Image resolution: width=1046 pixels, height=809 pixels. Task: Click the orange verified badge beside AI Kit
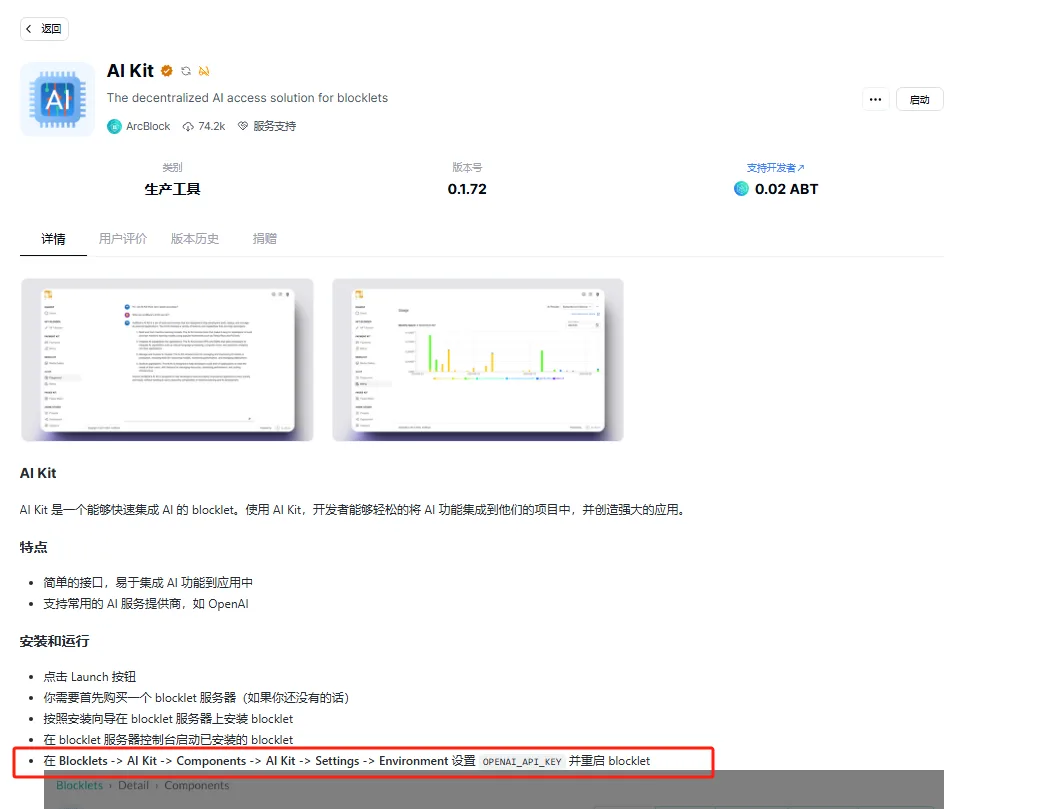[x=167, y=71]
